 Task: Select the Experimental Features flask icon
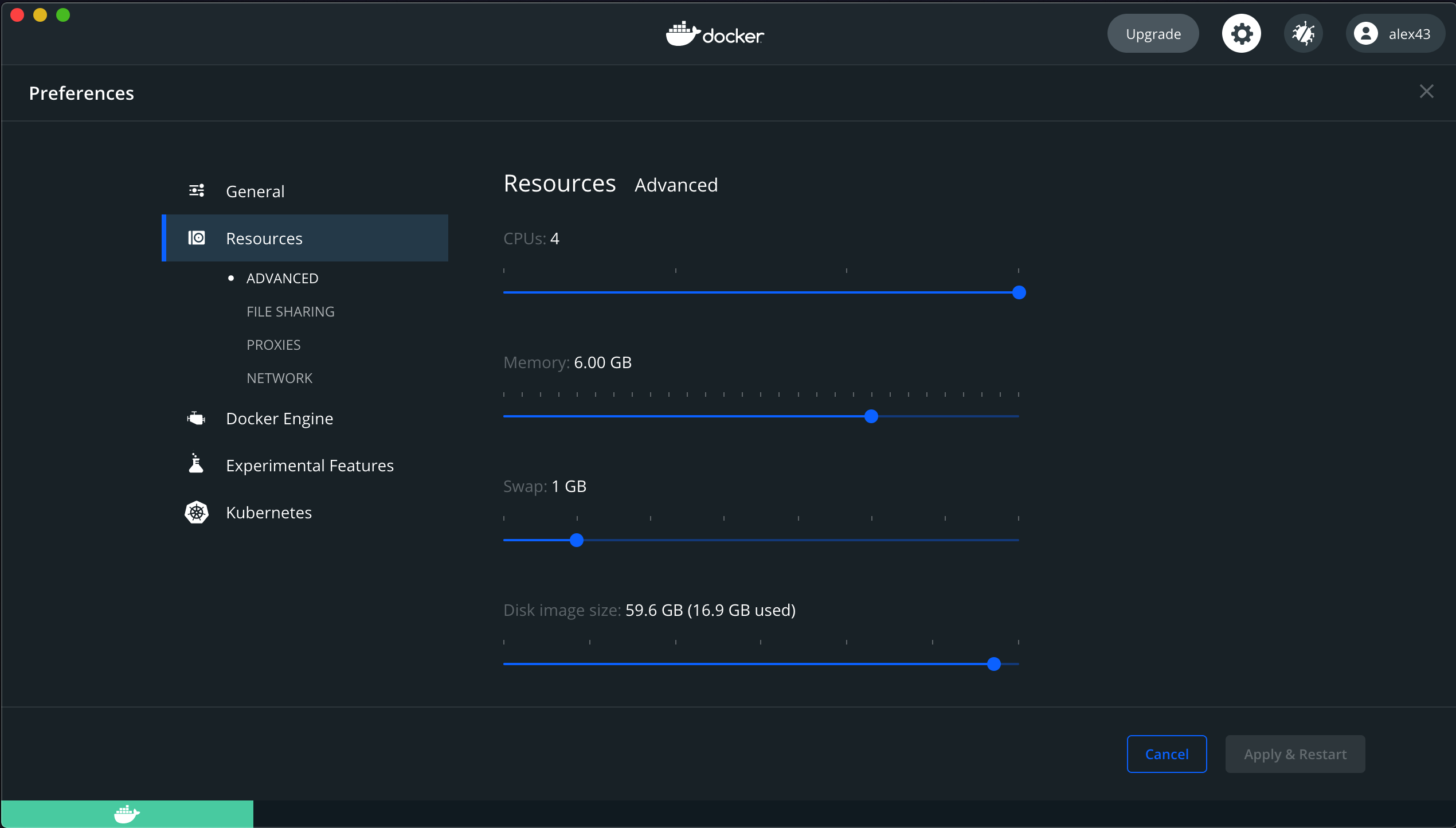tap(197, 463)
